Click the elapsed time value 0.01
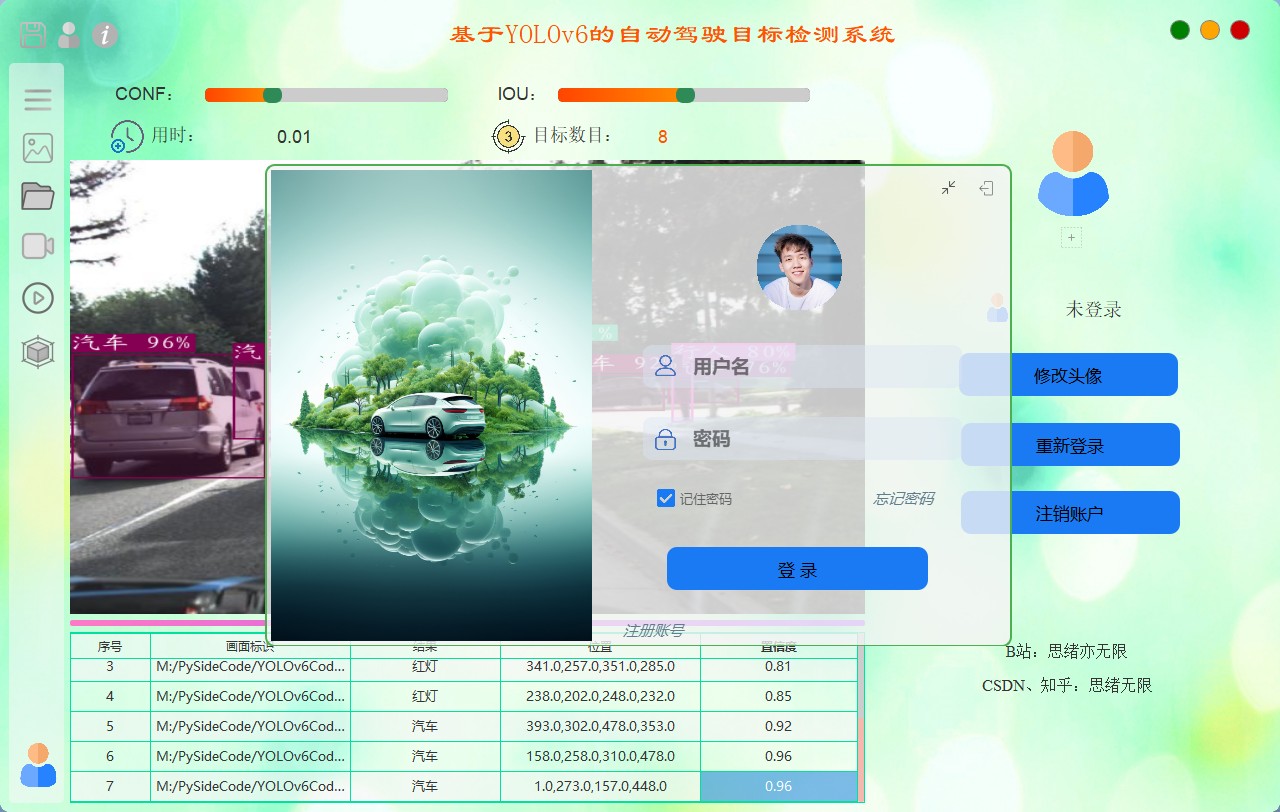Screen dimensions: 1280x812 (x=294, y=137)
